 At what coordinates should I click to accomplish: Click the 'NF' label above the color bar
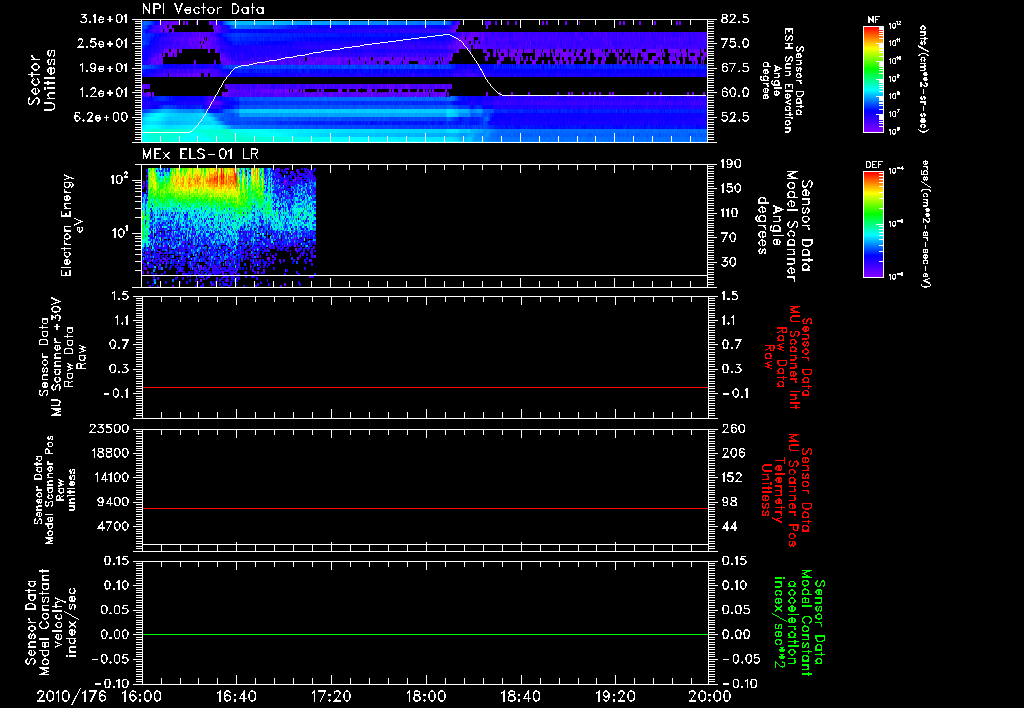[873, 20]
